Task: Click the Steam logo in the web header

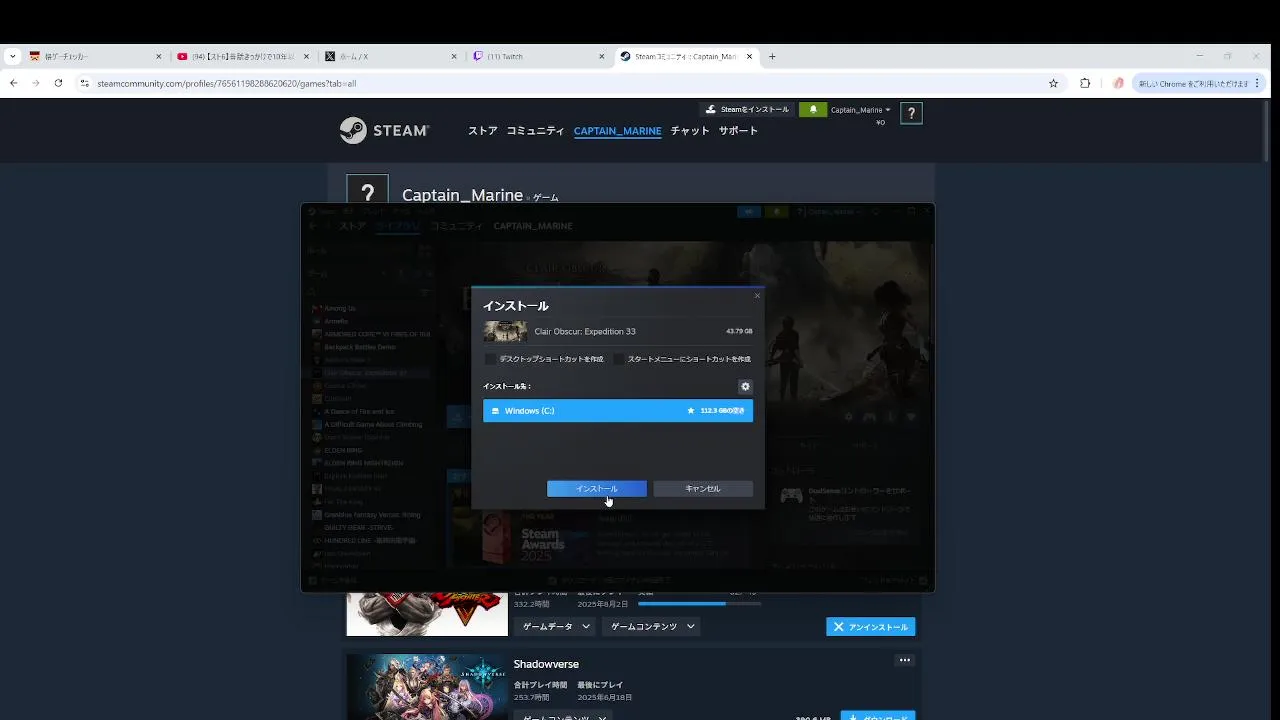Action: pyautogui.click(x=384, y=131)
